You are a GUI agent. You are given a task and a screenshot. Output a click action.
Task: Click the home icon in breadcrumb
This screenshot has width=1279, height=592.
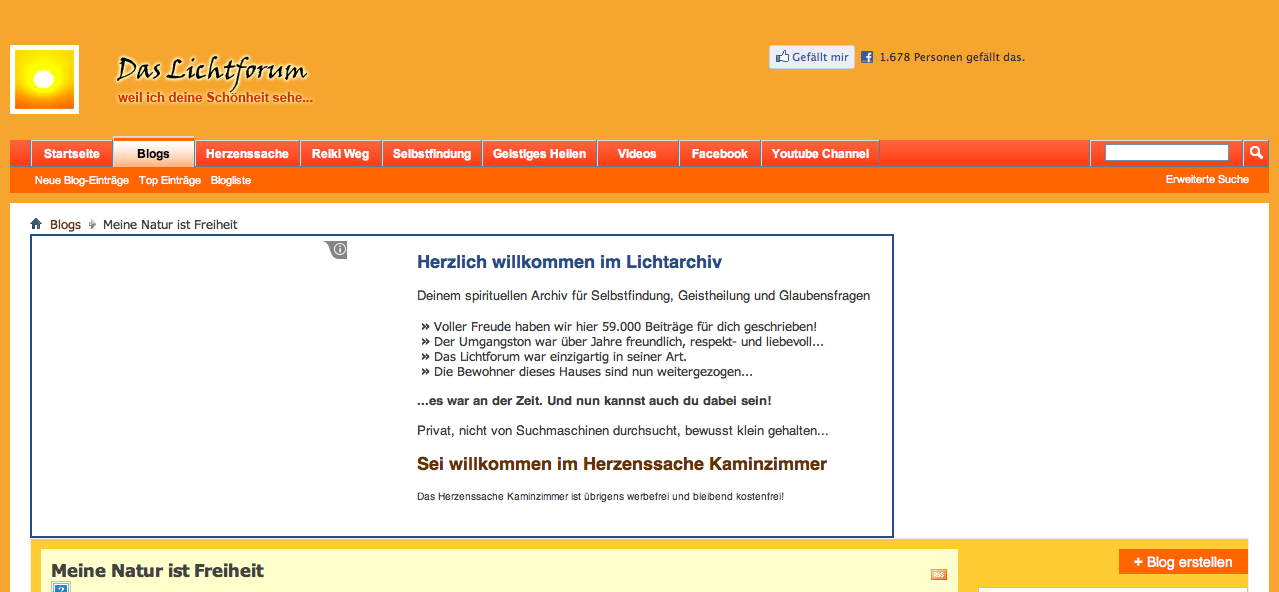click(x=36, y=224)
